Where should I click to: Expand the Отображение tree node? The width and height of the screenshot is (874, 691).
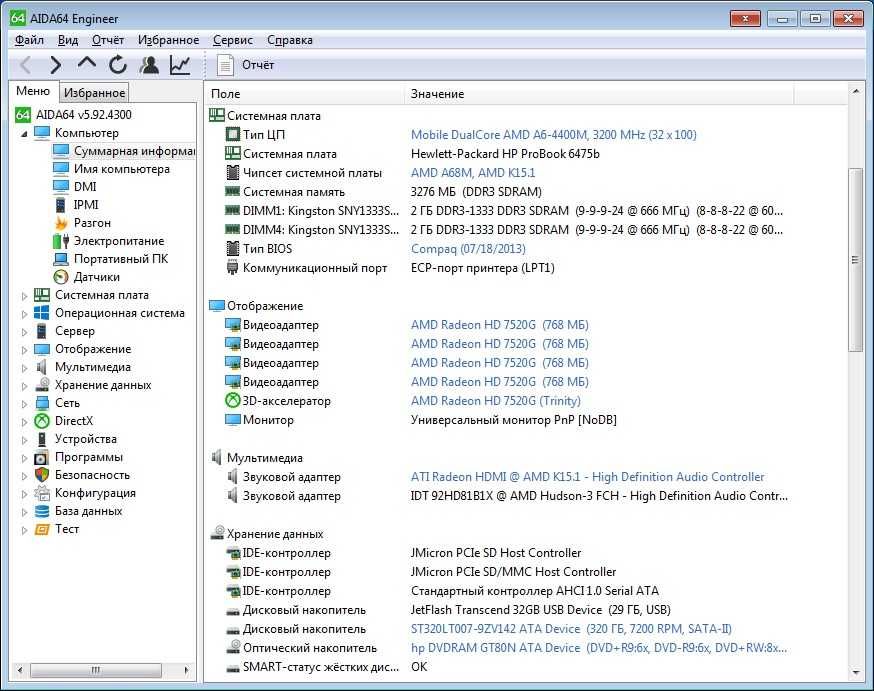(24, 350)
